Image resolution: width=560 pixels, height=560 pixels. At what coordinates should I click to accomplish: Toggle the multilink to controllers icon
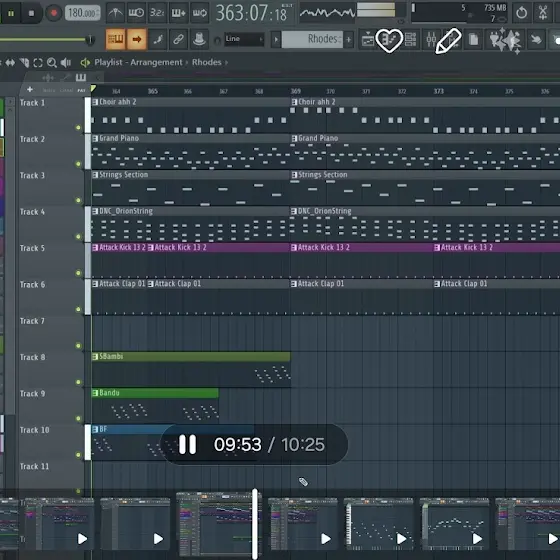(x=178, y=39)
